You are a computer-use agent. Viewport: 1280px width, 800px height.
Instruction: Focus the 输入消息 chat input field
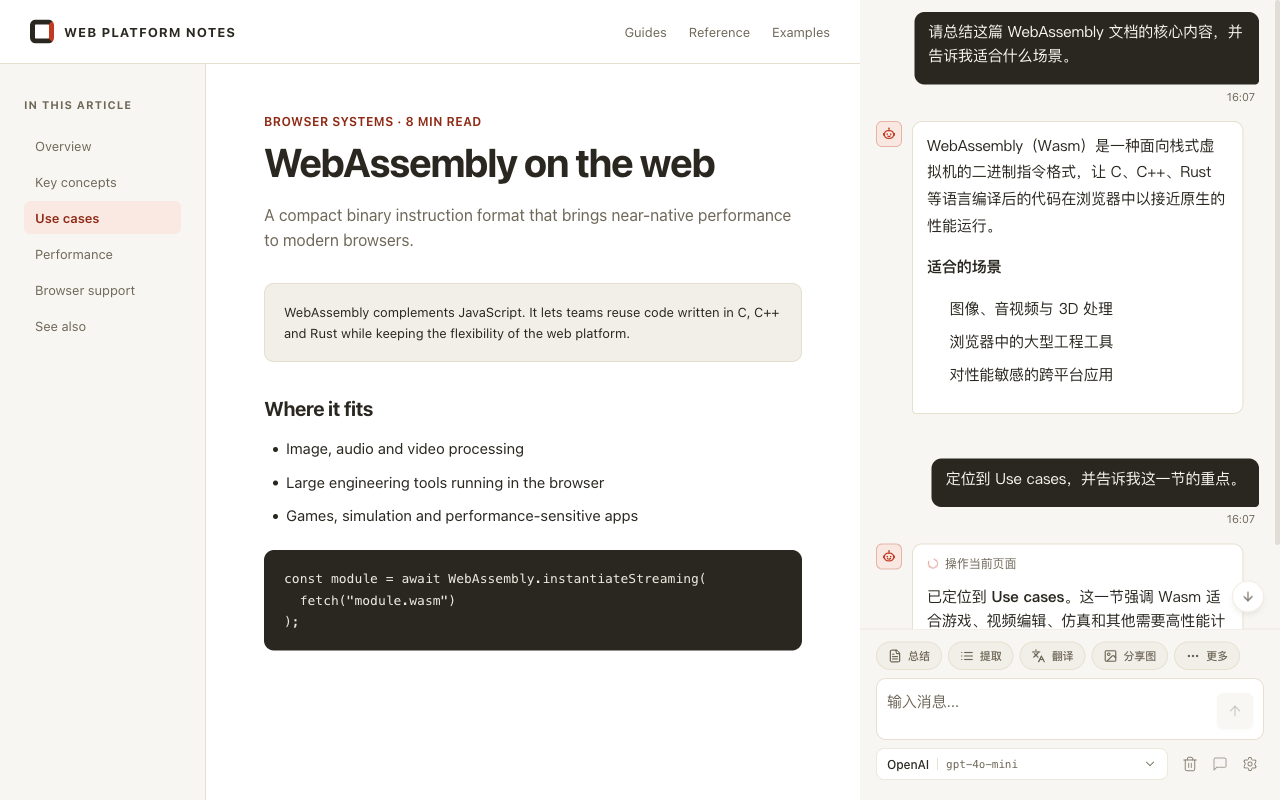coord(1045,709)
